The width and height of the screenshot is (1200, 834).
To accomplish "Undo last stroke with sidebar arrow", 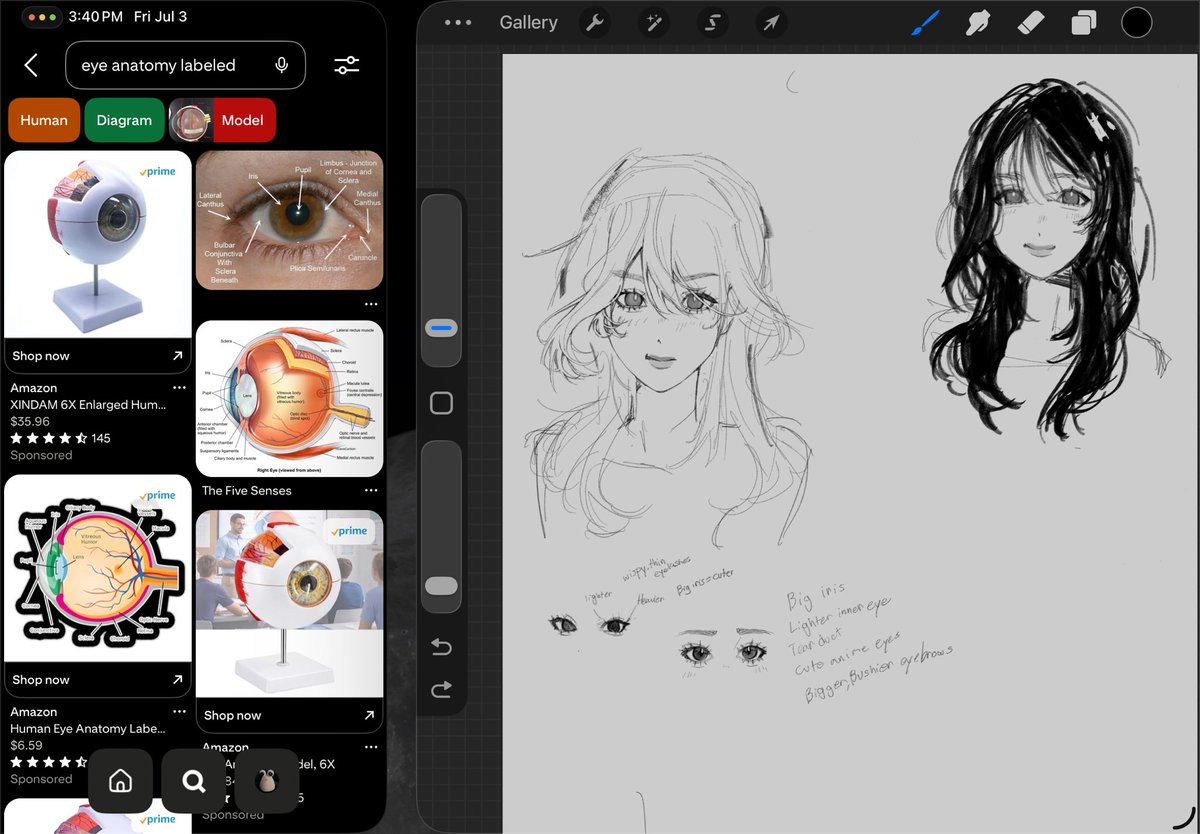I will point(441,648).
